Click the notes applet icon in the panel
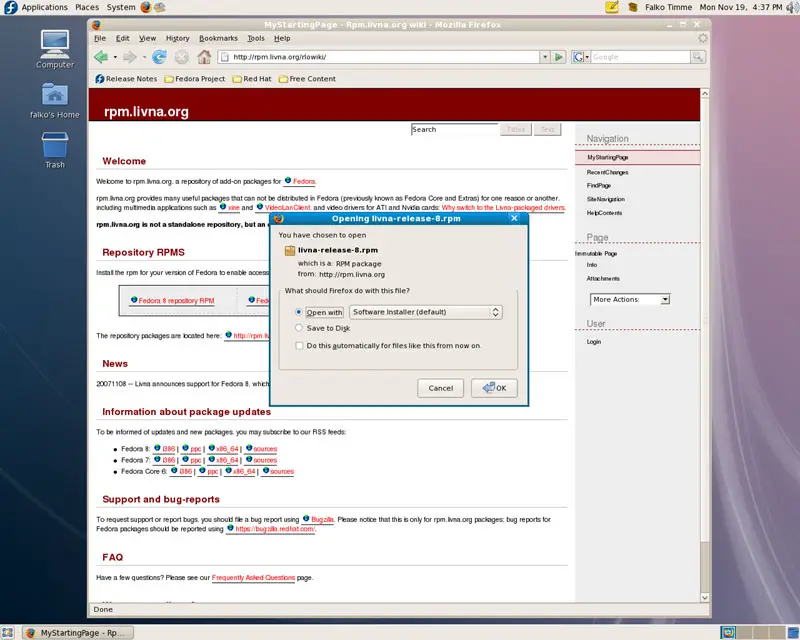800x640 pixels. tap(612, 7)
